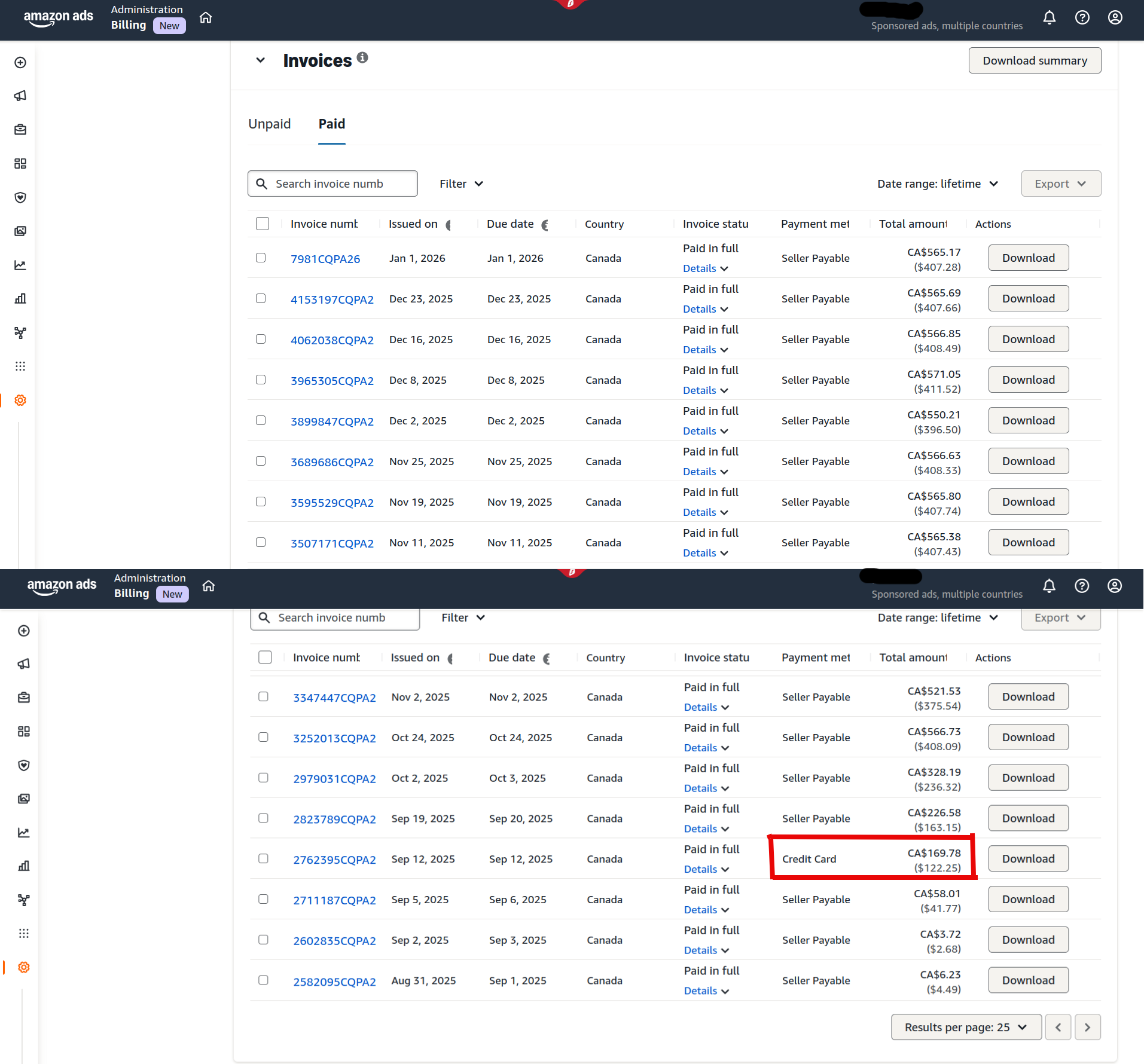
Task: Open invoice link 4062038CQPA2
Action: tap(332, 340)
